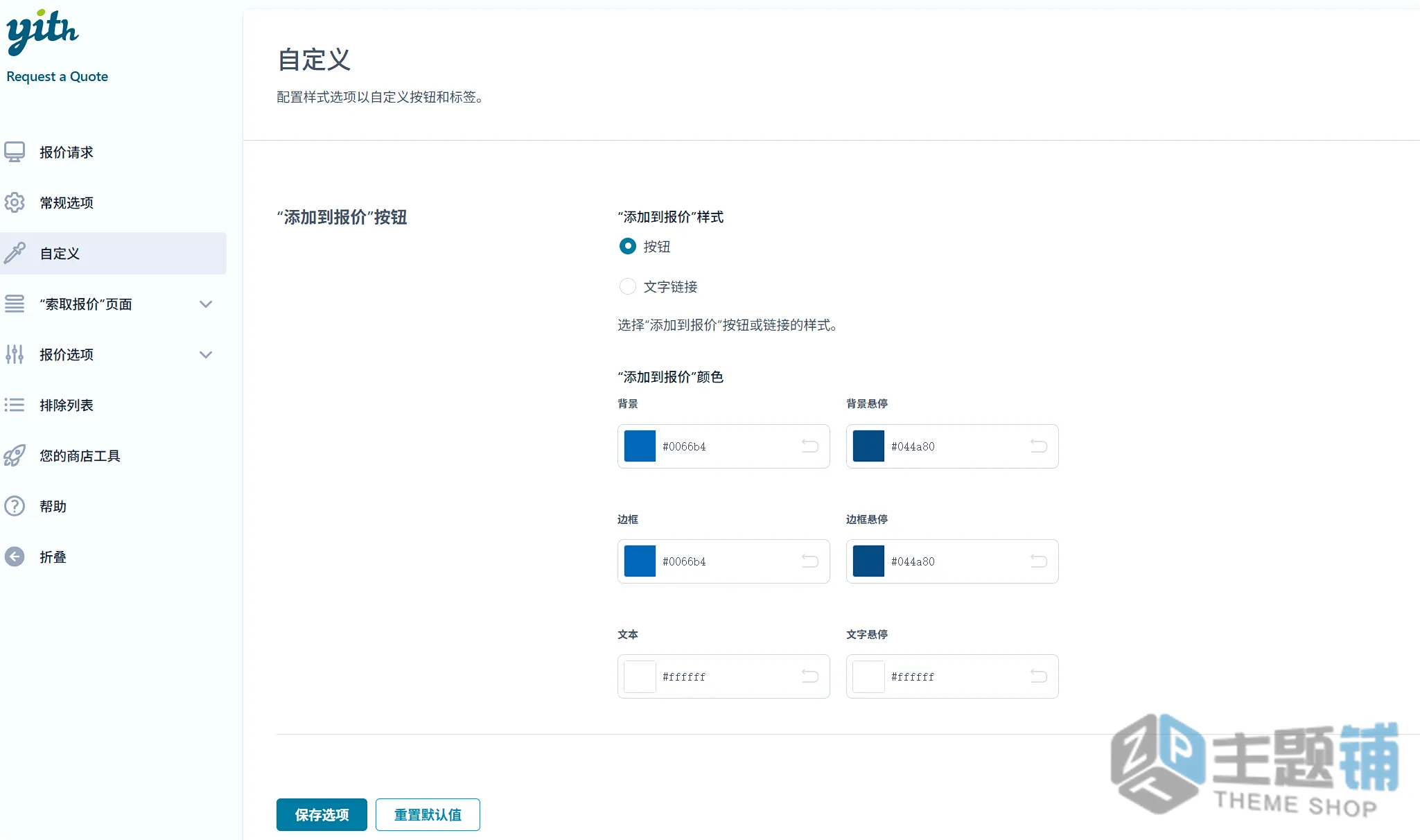Select the 按钮 style radio option
Screen dimensions: 1420x840
tap(627, 246)
